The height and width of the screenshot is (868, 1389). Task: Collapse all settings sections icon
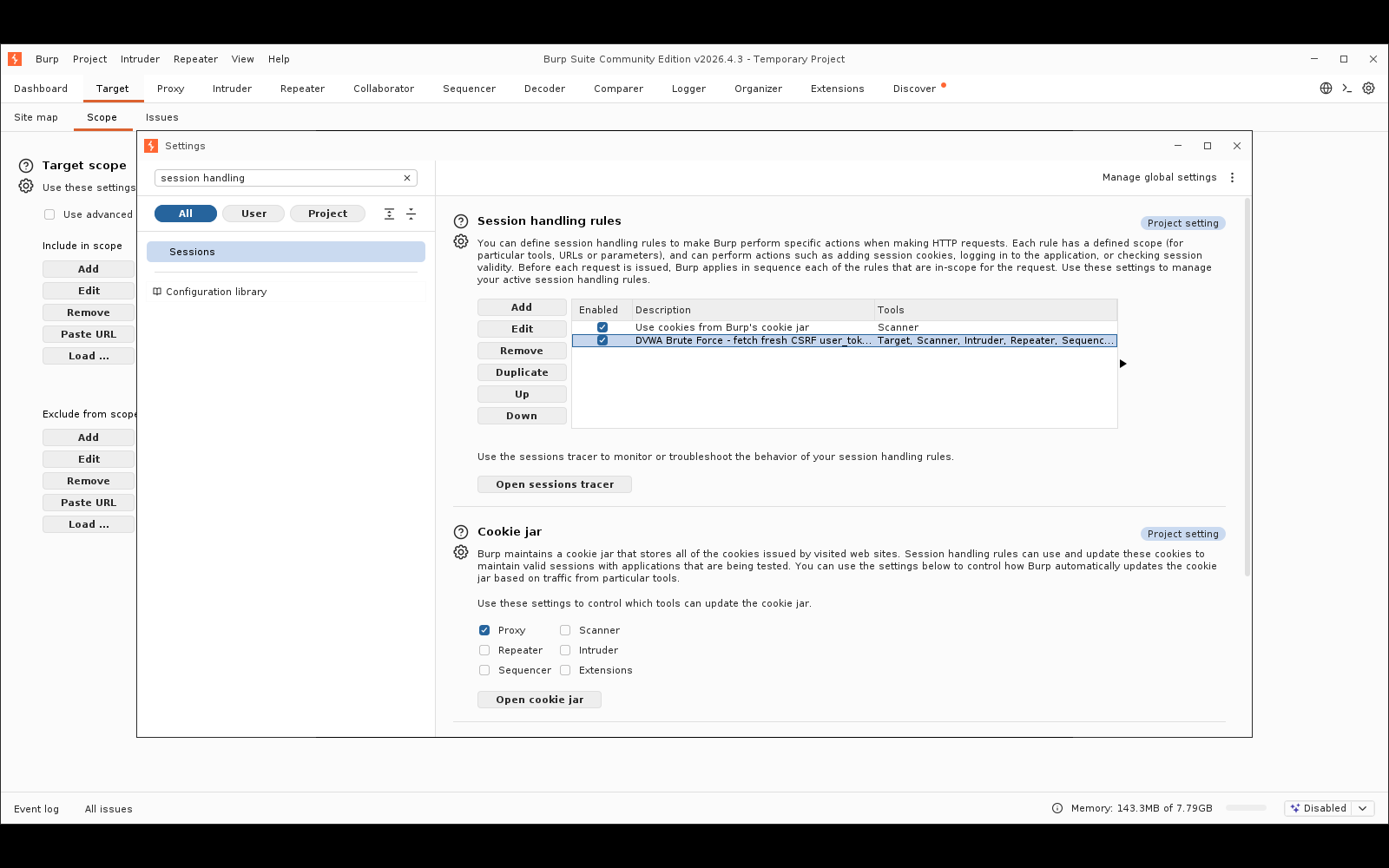tap(411, 214)
